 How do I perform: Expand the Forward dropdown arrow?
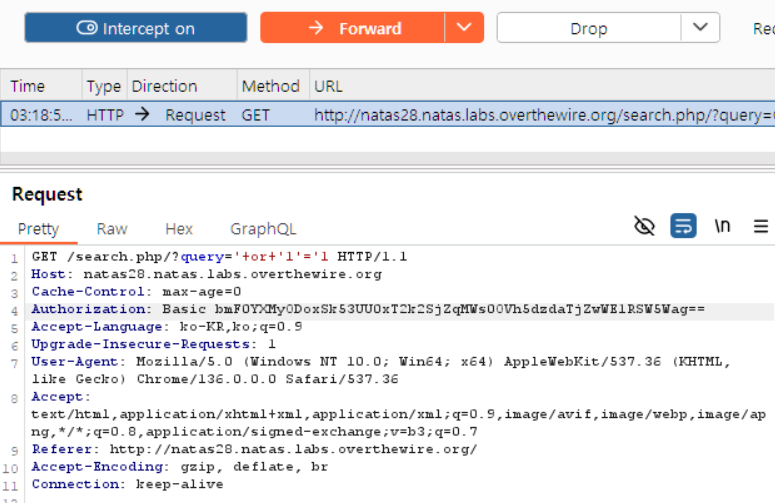click(x=464, y=28)
